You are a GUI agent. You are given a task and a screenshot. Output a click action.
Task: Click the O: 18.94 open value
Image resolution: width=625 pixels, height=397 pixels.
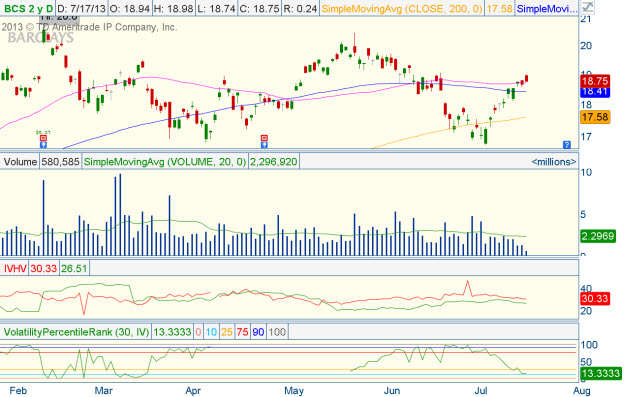[x=130, y=8]
